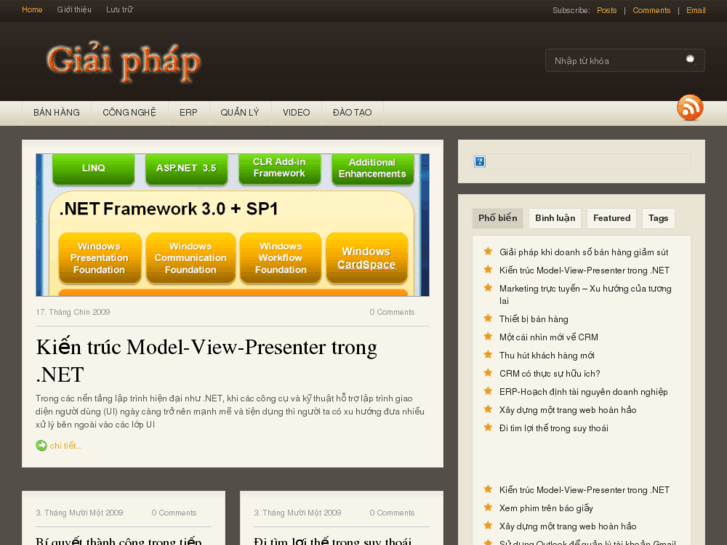Open the CÔNG NGHỆ category
The height and width of the screenshot is (545, 727).
pyautogui.click(x=129, y=113)
